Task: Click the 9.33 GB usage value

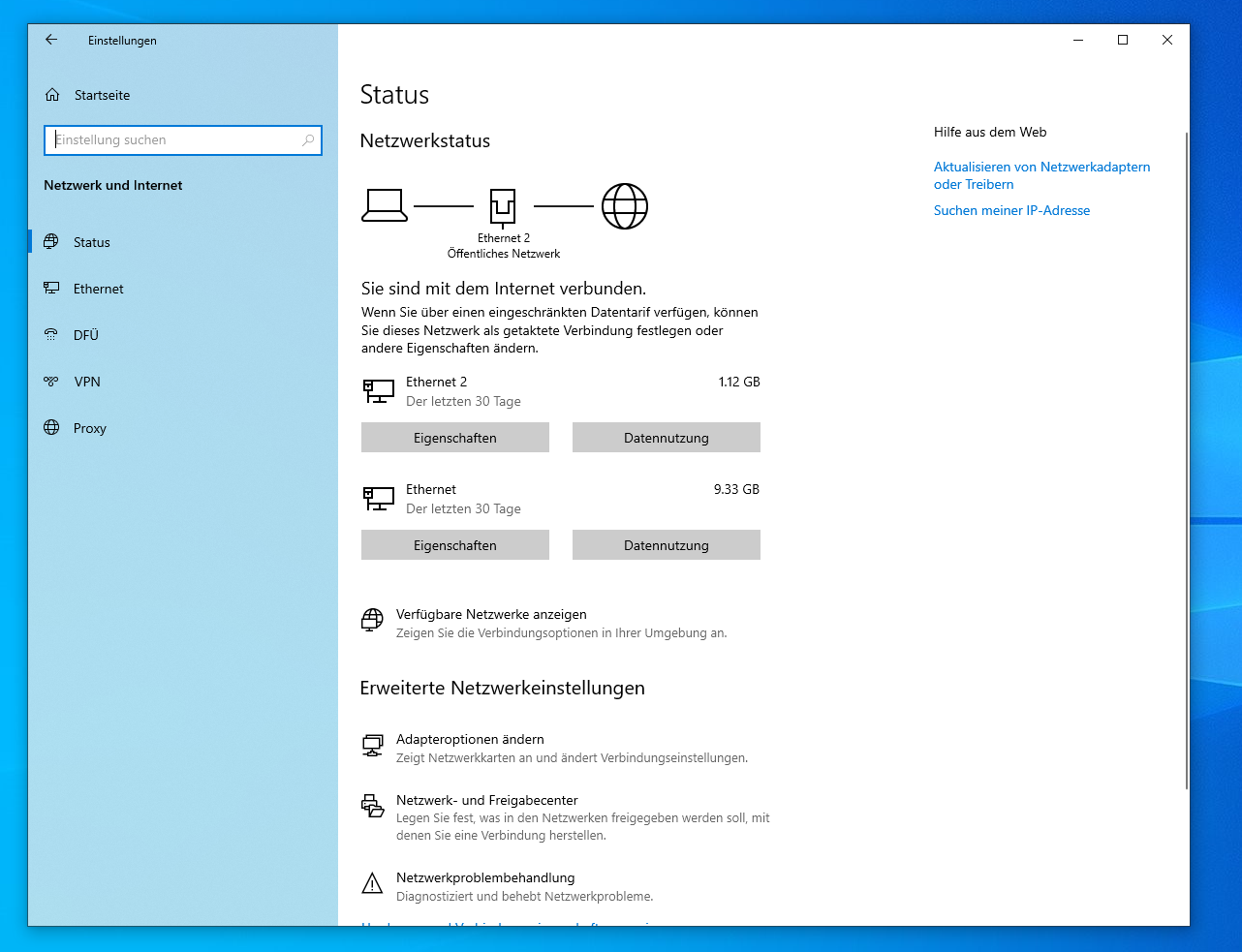Action: click(x=736, y=489)
